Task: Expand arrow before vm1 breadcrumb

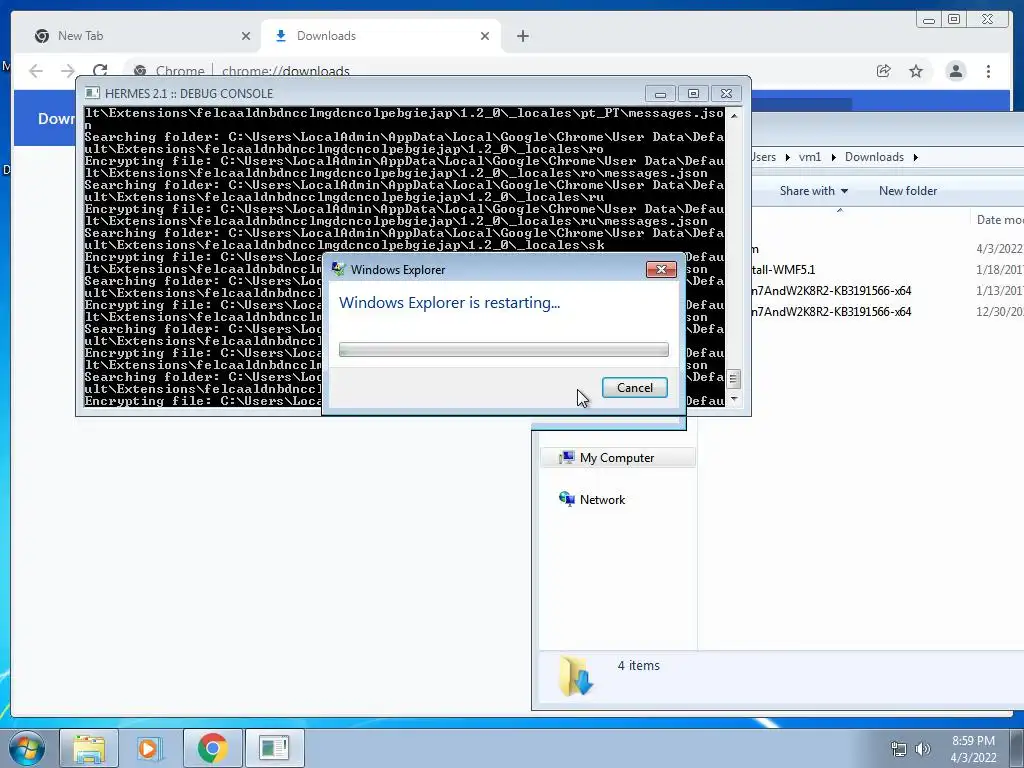Action: click(x=787, y=157)
